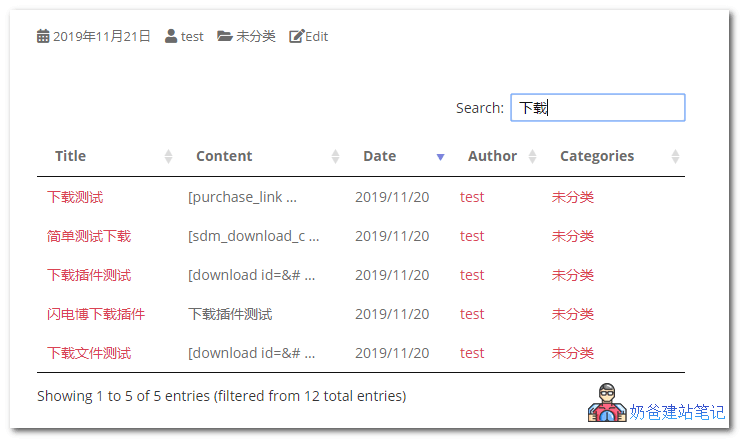Open 未分类 category in 下载插件测试 row
740x439 pixels.
[x=572, y=275]
